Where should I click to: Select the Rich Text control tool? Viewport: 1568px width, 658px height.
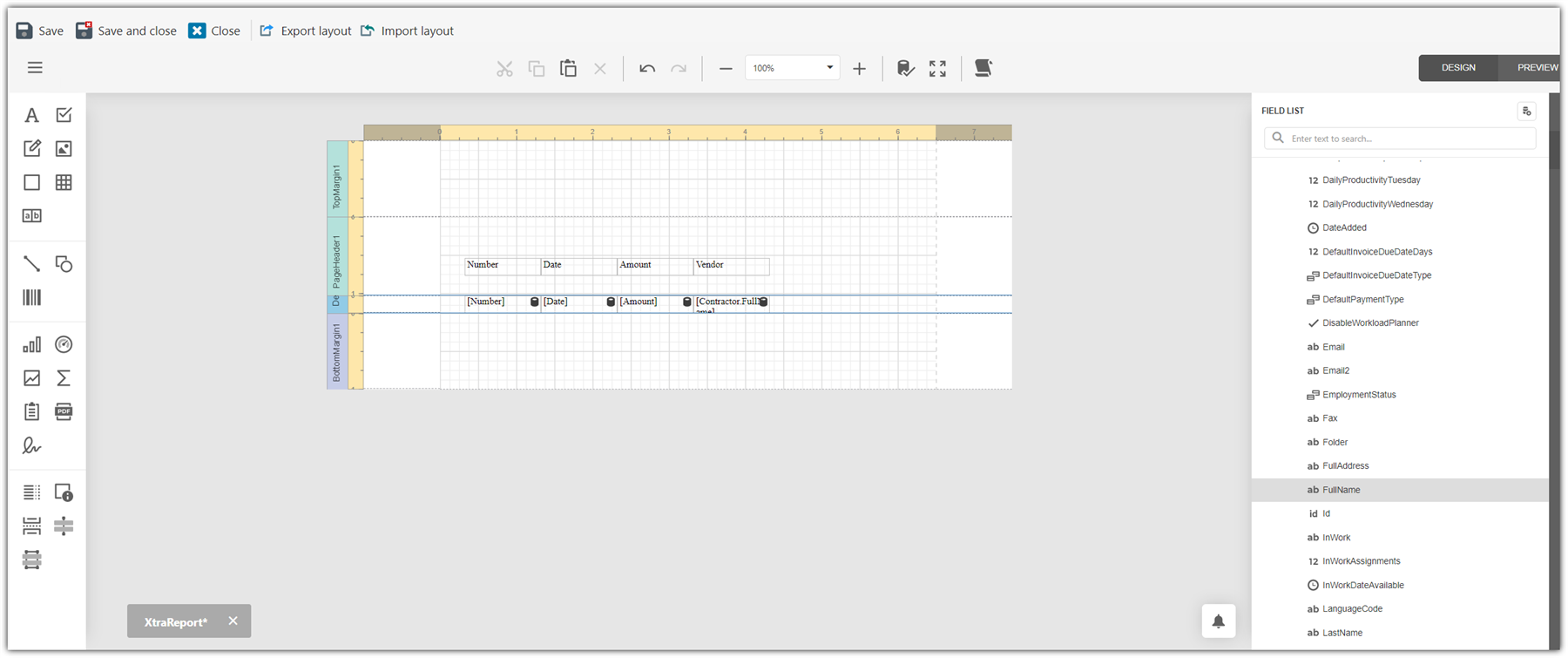(31, 148)
